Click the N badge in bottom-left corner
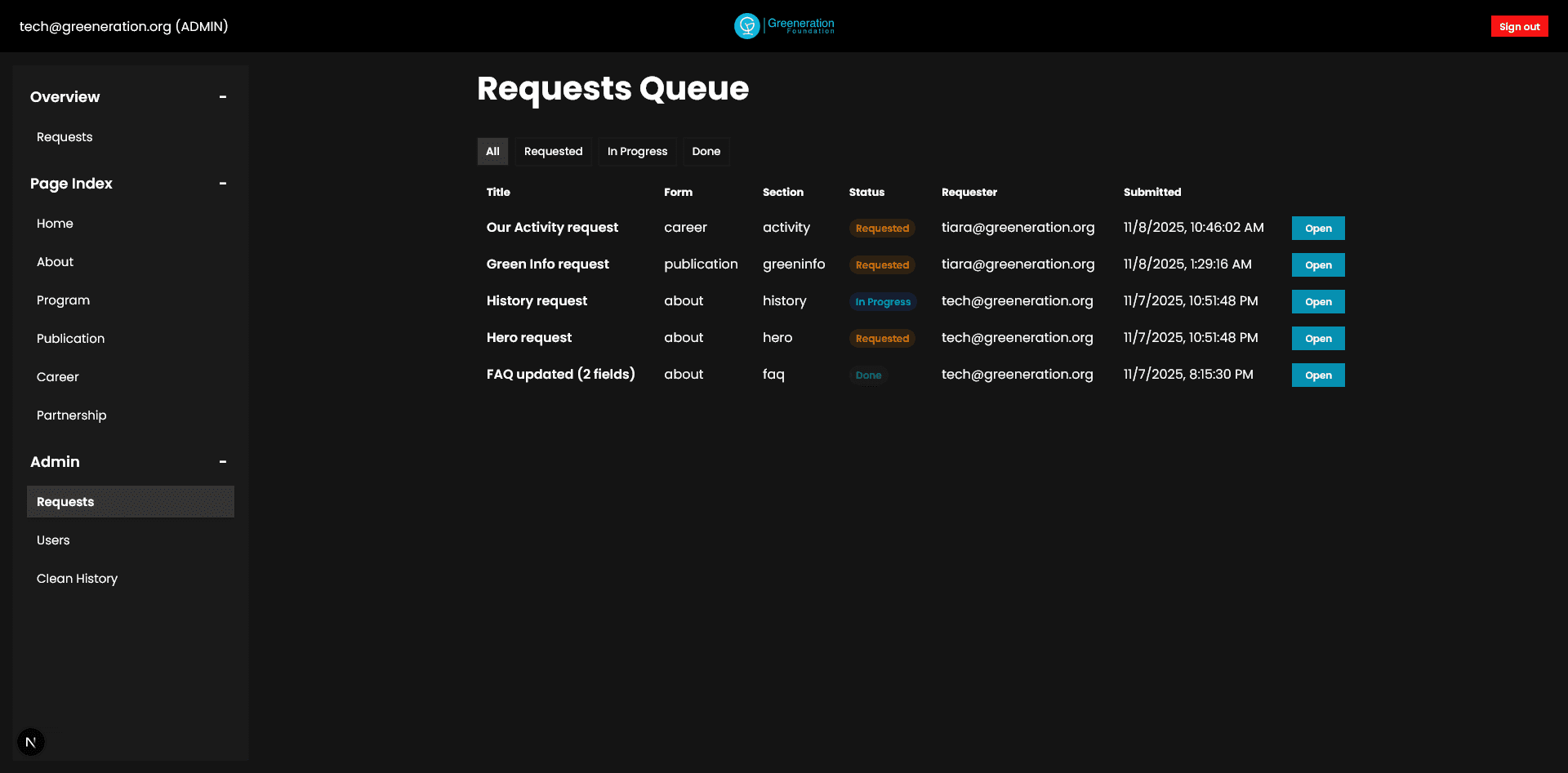 [30, 741]
